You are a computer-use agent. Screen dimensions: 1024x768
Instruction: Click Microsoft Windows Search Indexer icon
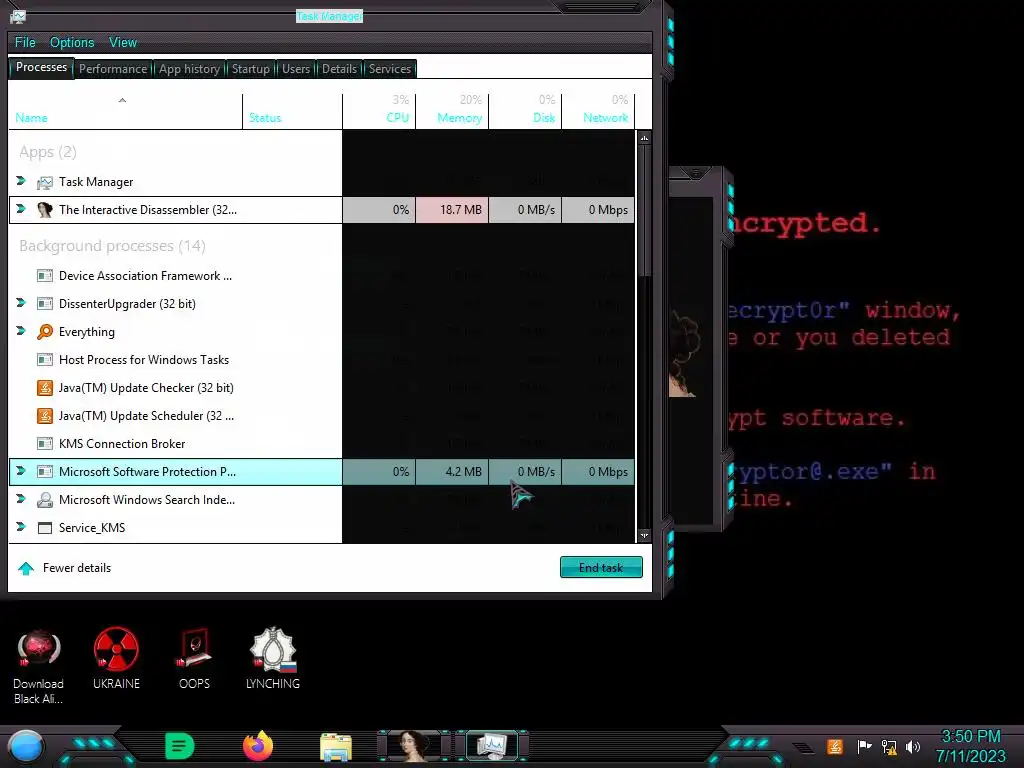[x=44, y=500]
